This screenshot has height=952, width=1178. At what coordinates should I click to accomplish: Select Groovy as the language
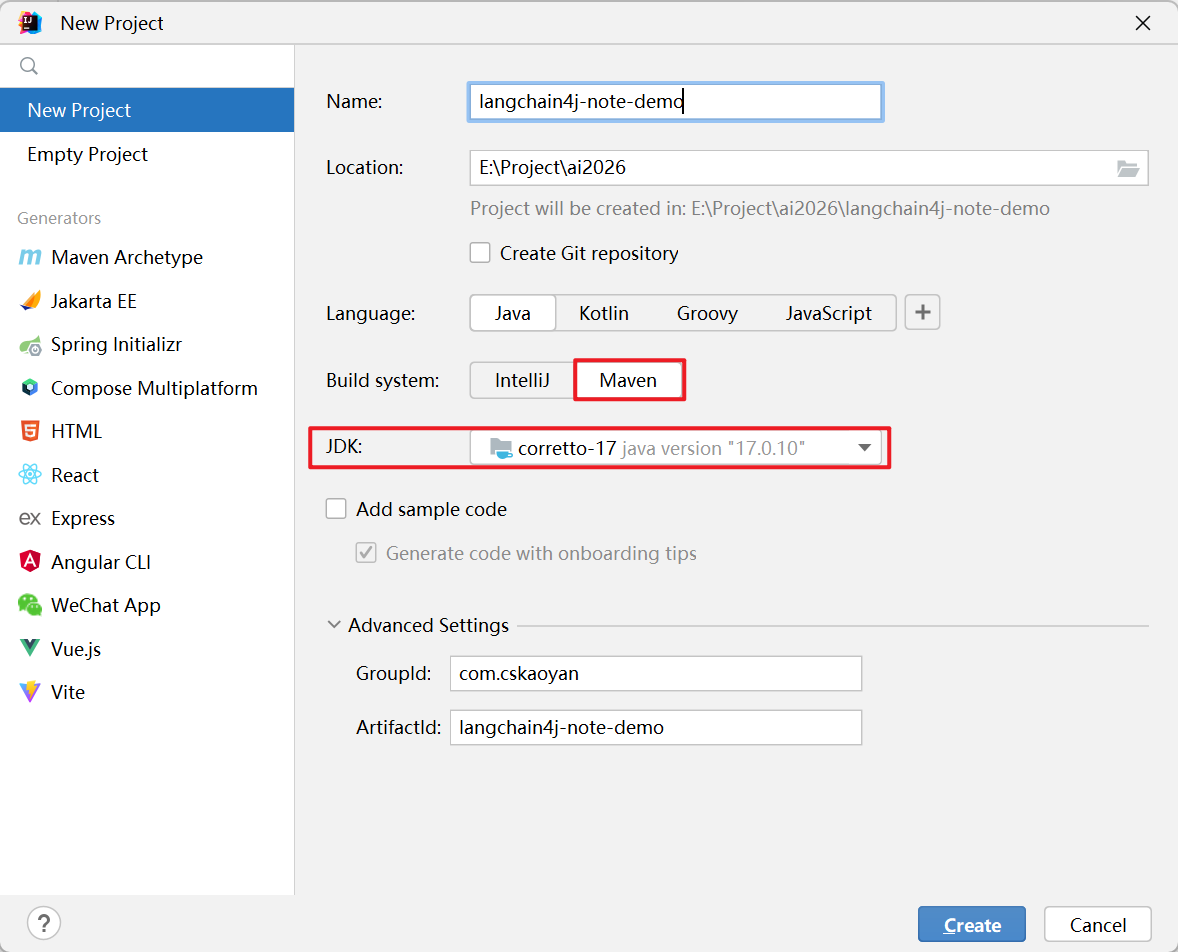pyautogui.click(x=707, y=313)
